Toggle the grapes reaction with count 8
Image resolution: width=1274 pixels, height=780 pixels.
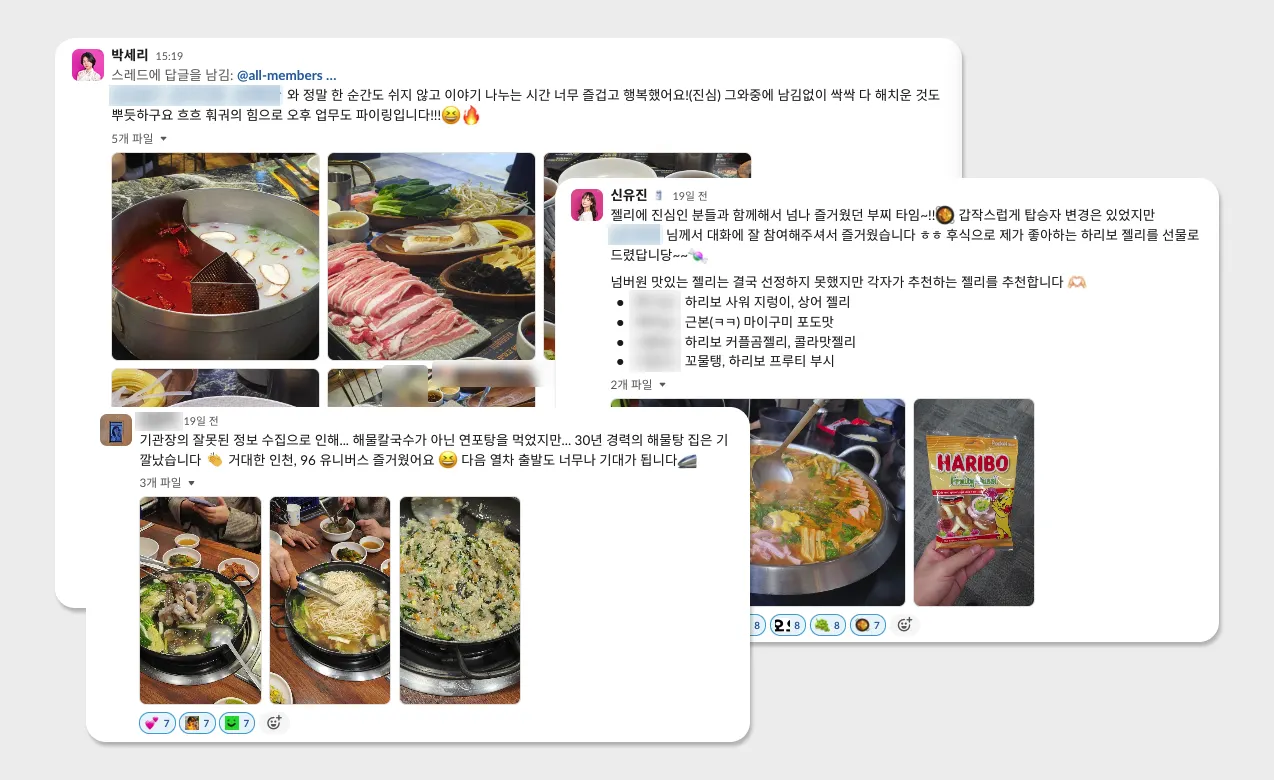pyautogui.click(x=828, y=625)
